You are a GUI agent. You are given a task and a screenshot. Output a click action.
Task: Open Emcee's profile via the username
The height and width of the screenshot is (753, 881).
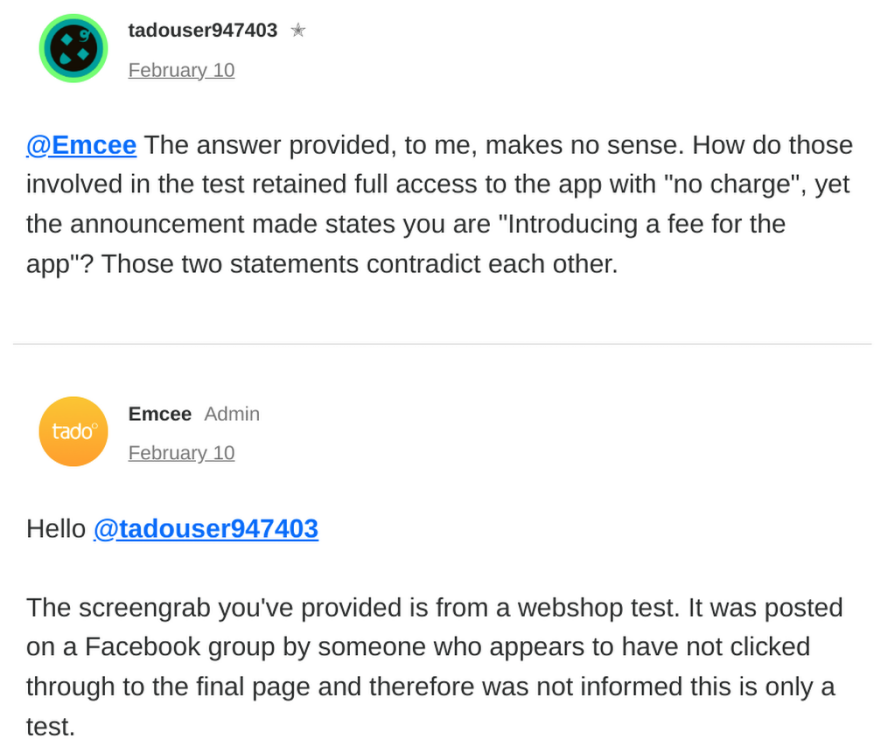click(x=160, y=414)
